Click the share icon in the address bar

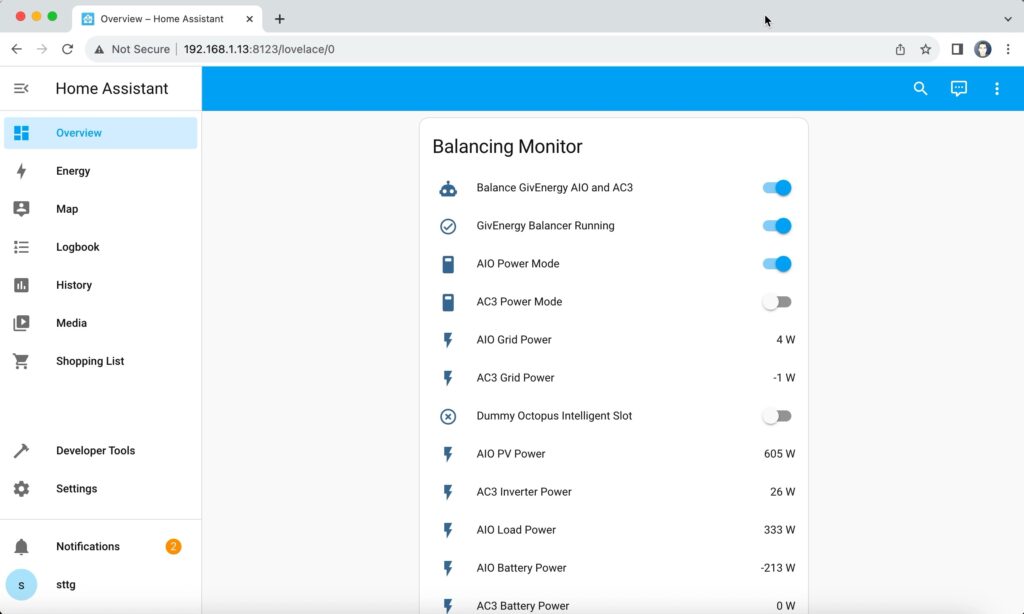(x=900, y=49)
